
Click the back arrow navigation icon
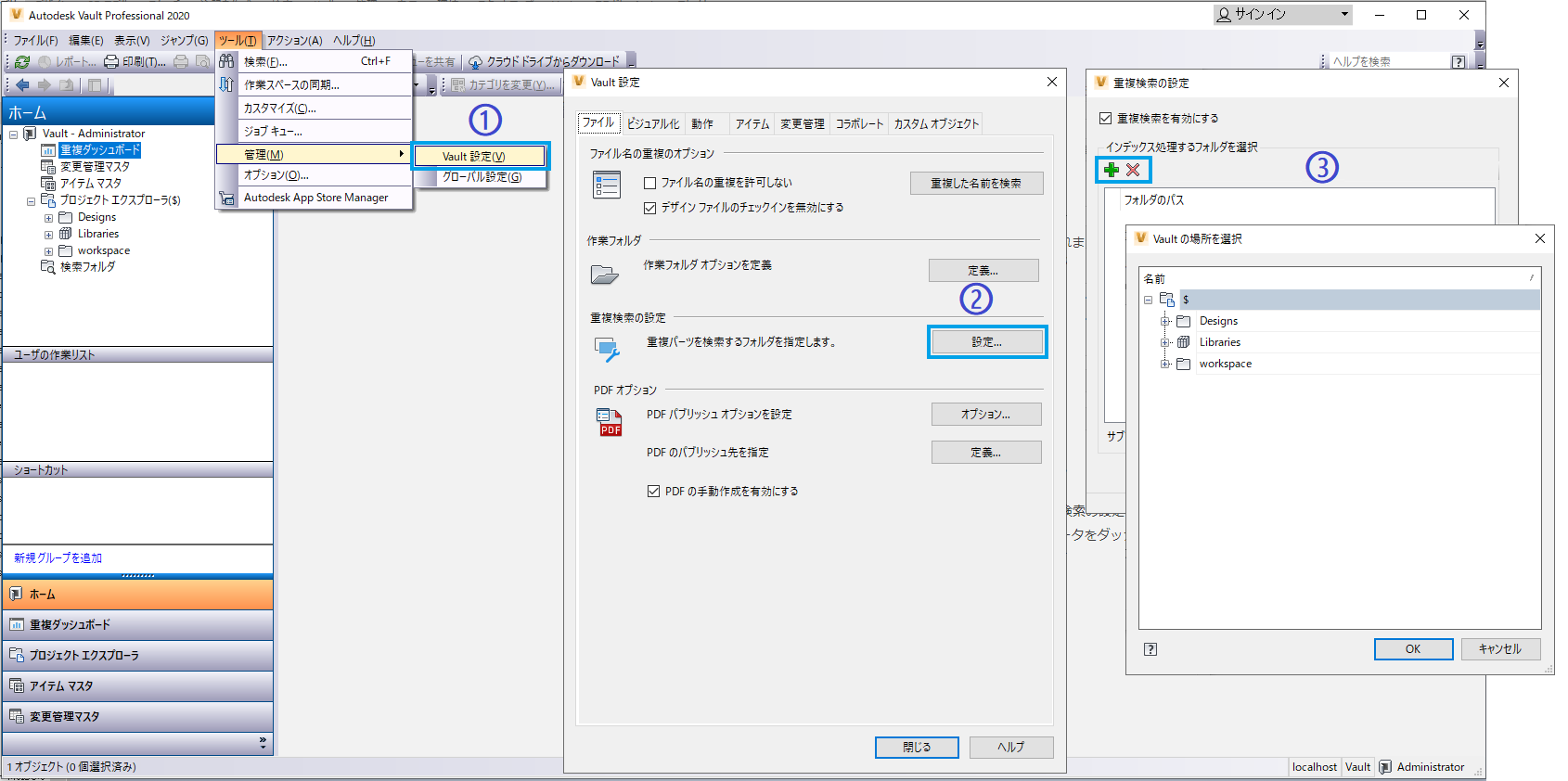[23, 85]
